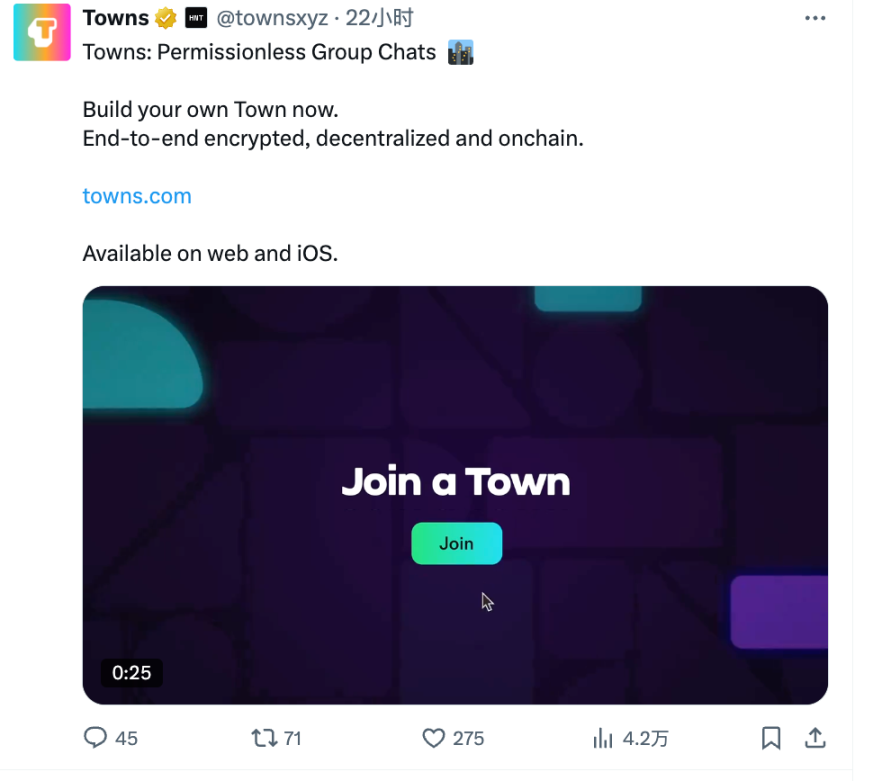Click the 0:25 duration indicator

click(131, 673)
